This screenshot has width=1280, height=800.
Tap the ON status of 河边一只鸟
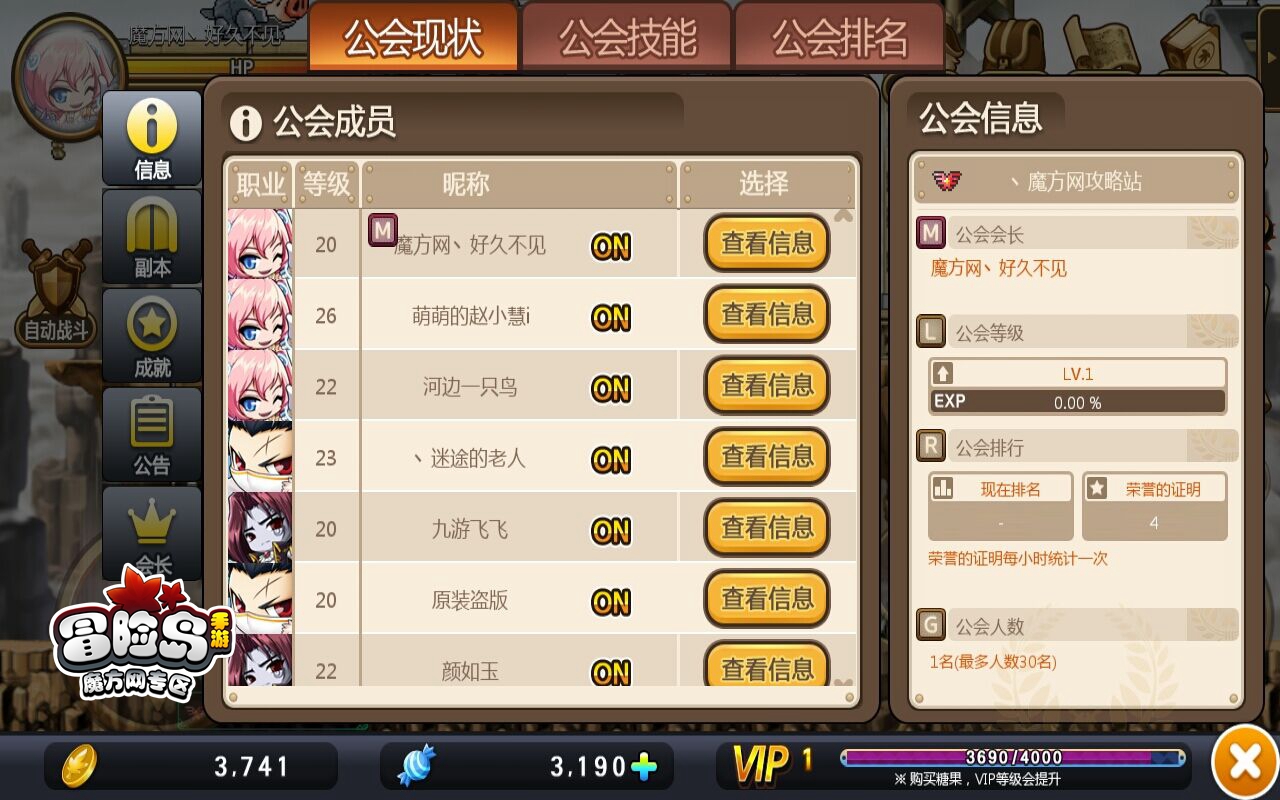click(611, 388)
